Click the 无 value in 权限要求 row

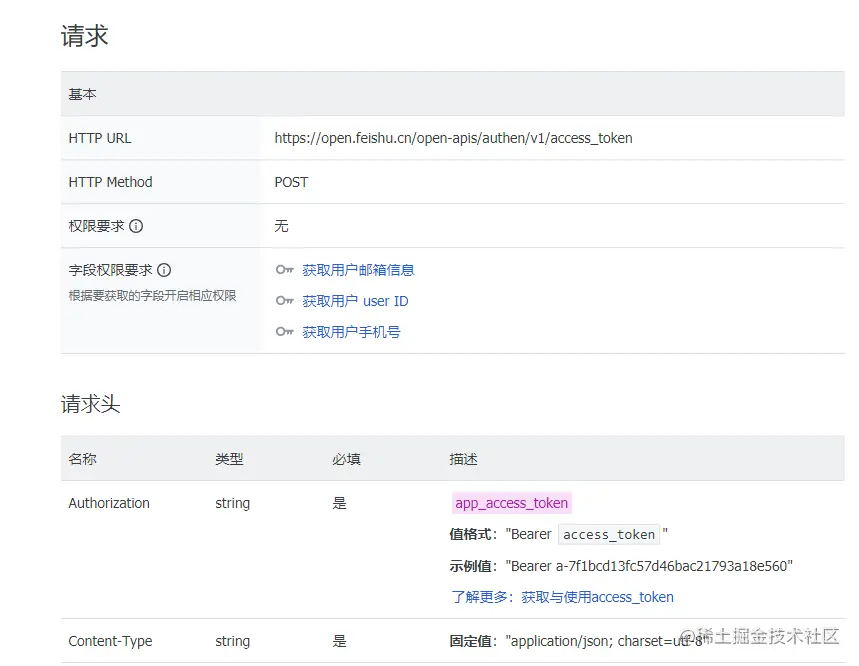pyautogui.click(x=281, y=226)
